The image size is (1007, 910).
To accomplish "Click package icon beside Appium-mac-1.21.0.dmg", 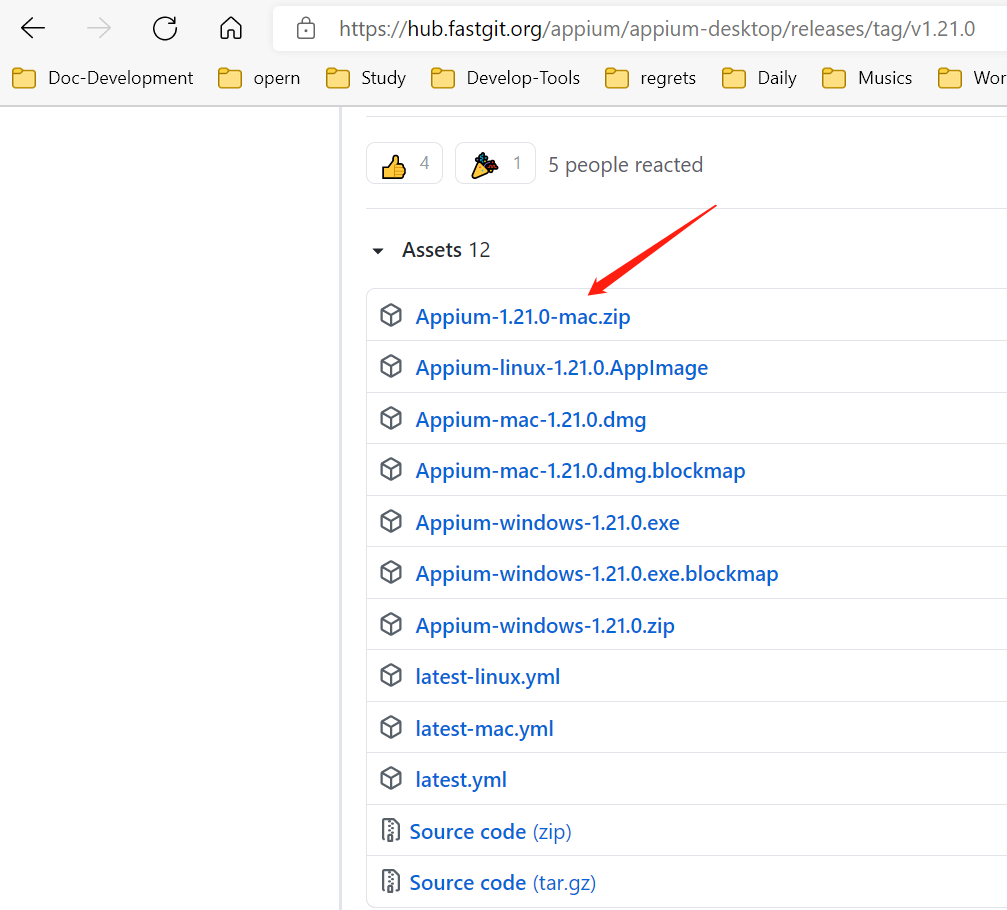I will pyautogui.click(x=390, y=418).
